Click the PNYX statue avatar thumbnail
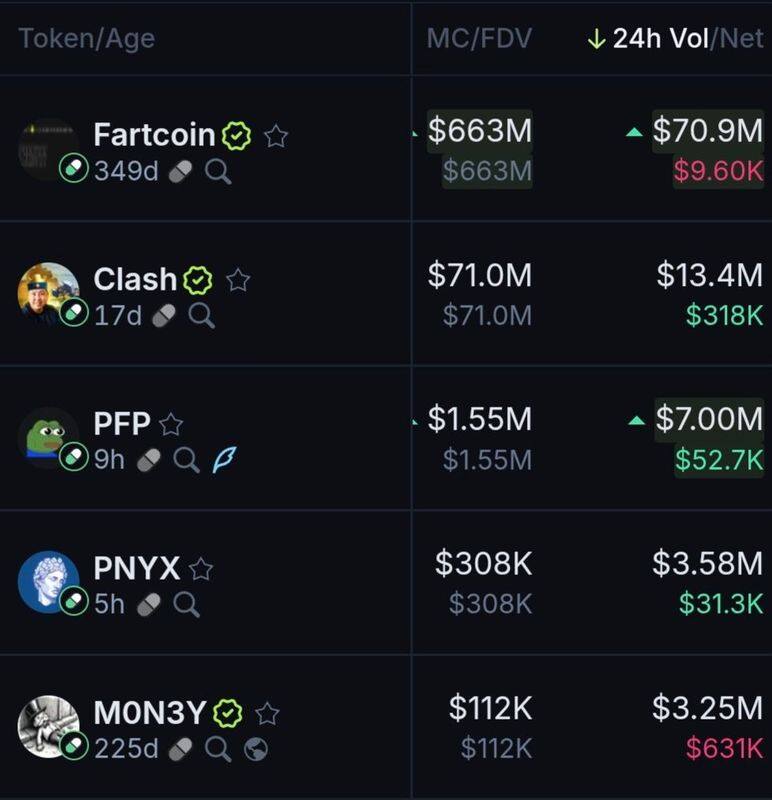Image resolution: width=772 pixels, height=800 pixels. 47,581
